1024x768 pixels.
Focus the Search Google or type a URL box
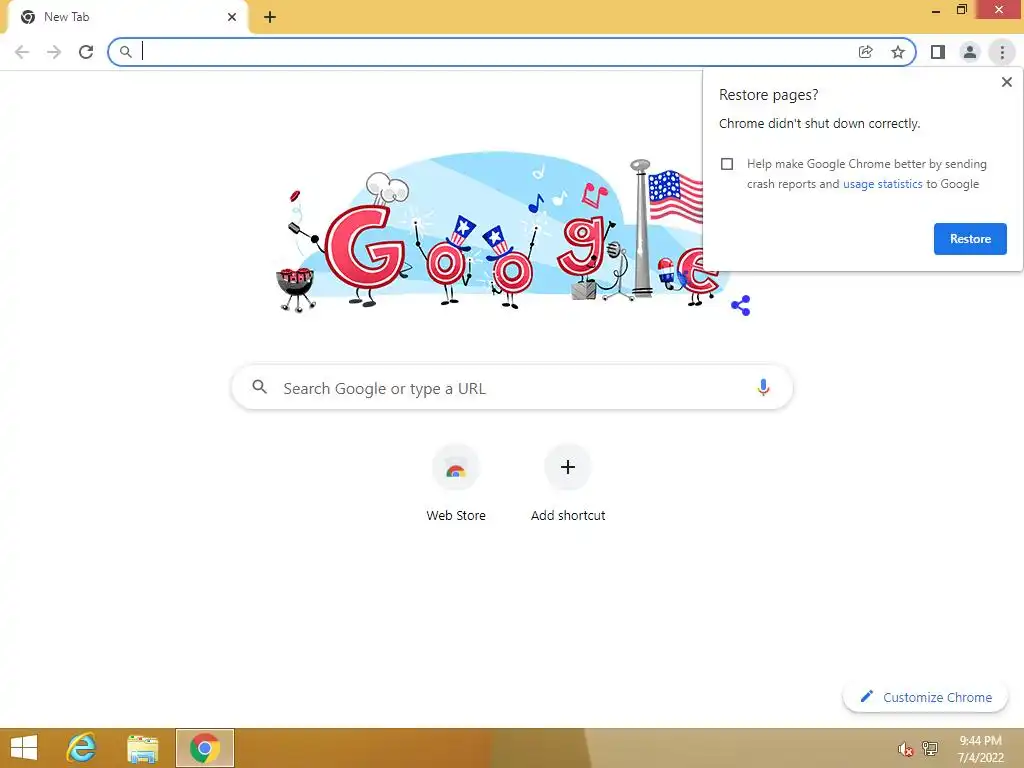click(512, 388)
